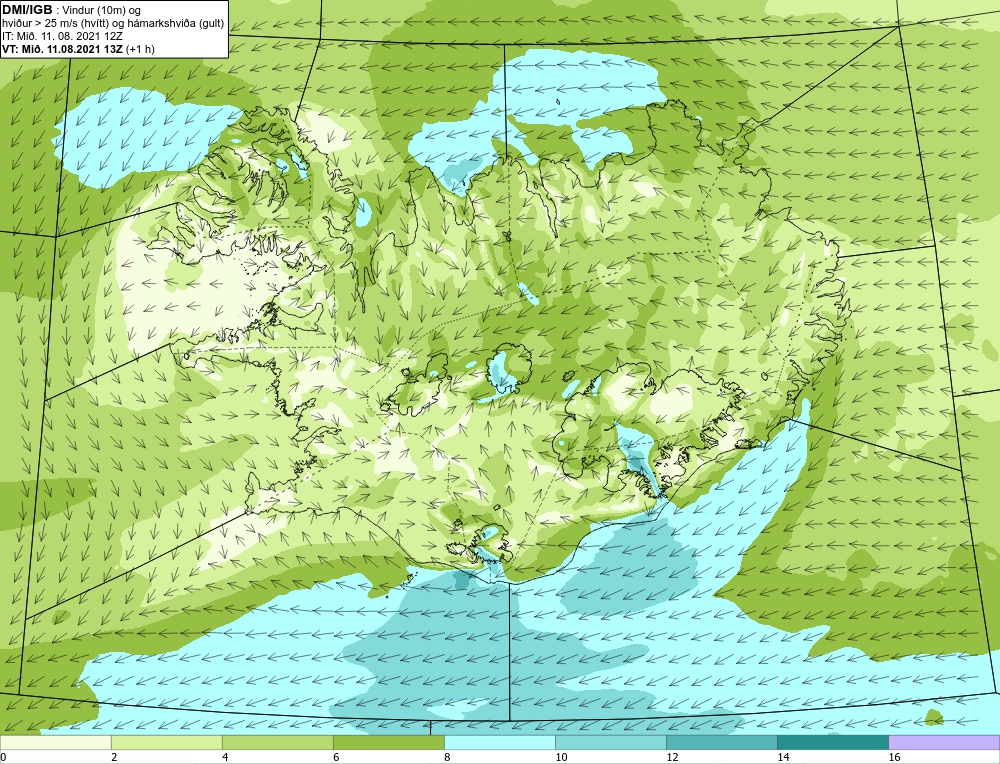The width and height of the screenshot is (1000, 764).
Task: Click the scale label '12'
Action: [672, 757]
